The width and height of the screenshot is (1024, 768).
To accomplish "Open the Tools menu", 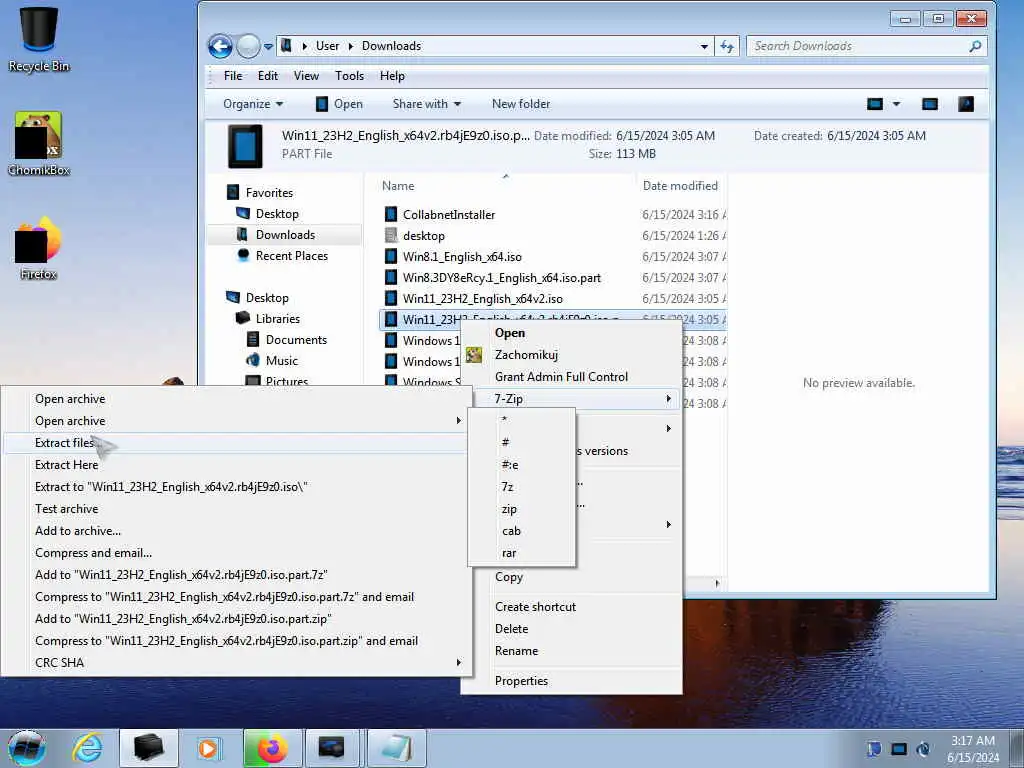I will click(x=349, y=76).
